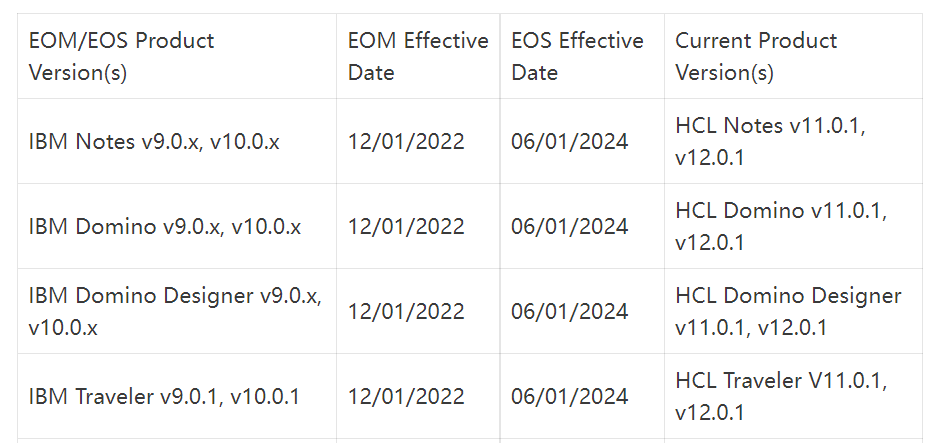The height and width of the screenshot is (443, 927).
Task: Click the 'HCL Domino v11.0.1, v12.0.1' cell
Action: click(781, 227)
